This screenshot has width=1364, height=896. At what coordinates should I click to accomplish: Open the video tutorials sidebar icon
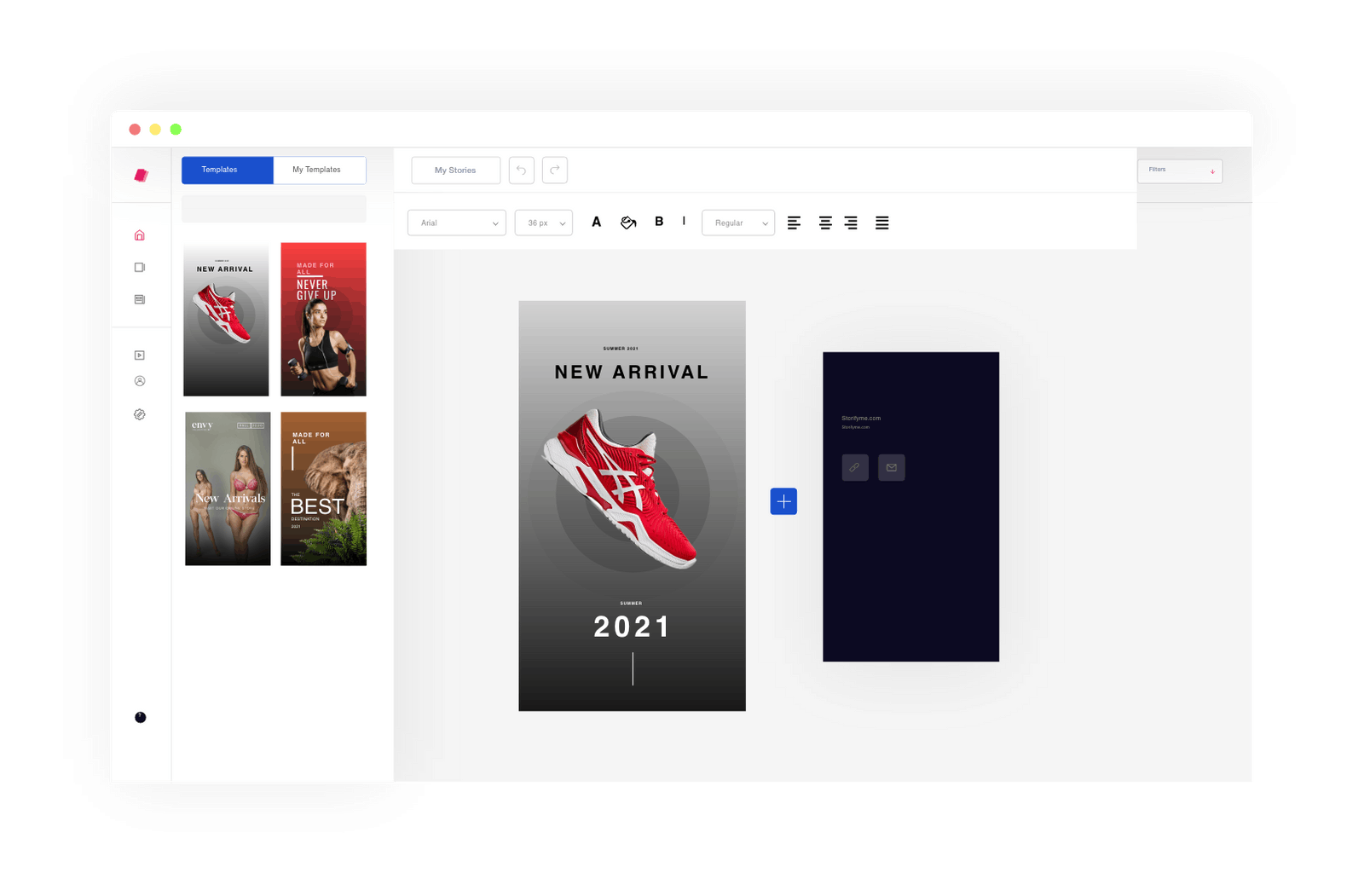(139, 355)
